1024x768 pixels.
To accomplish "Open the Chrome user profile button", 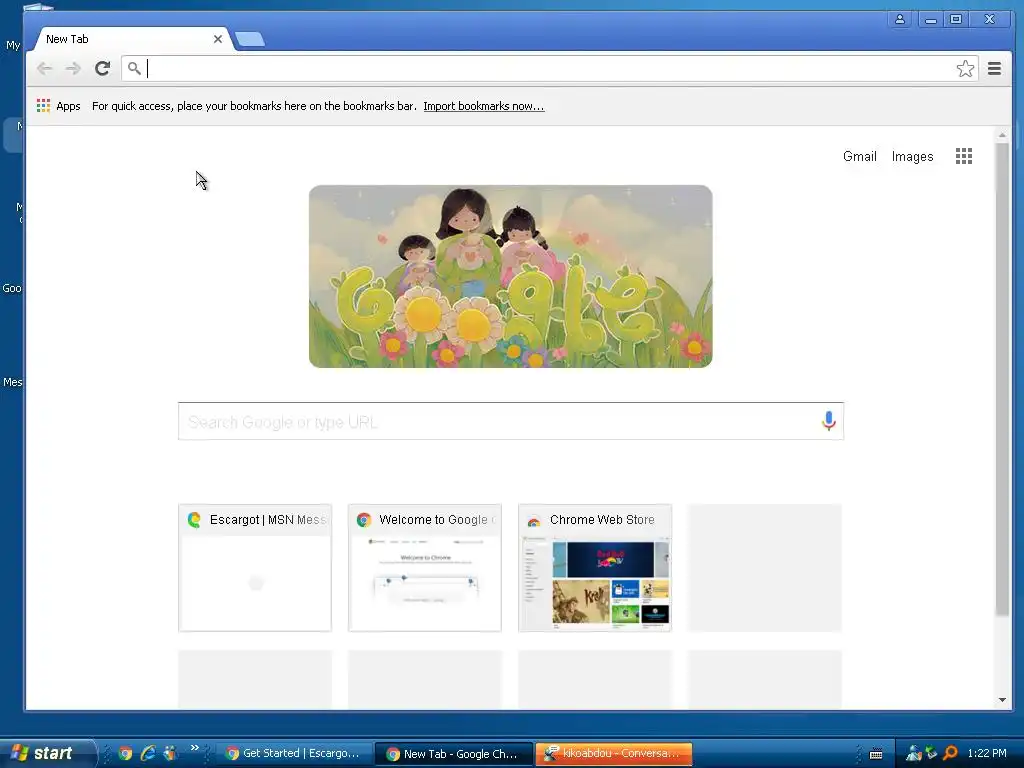I will pyautogui.click(x=900, y=20).
